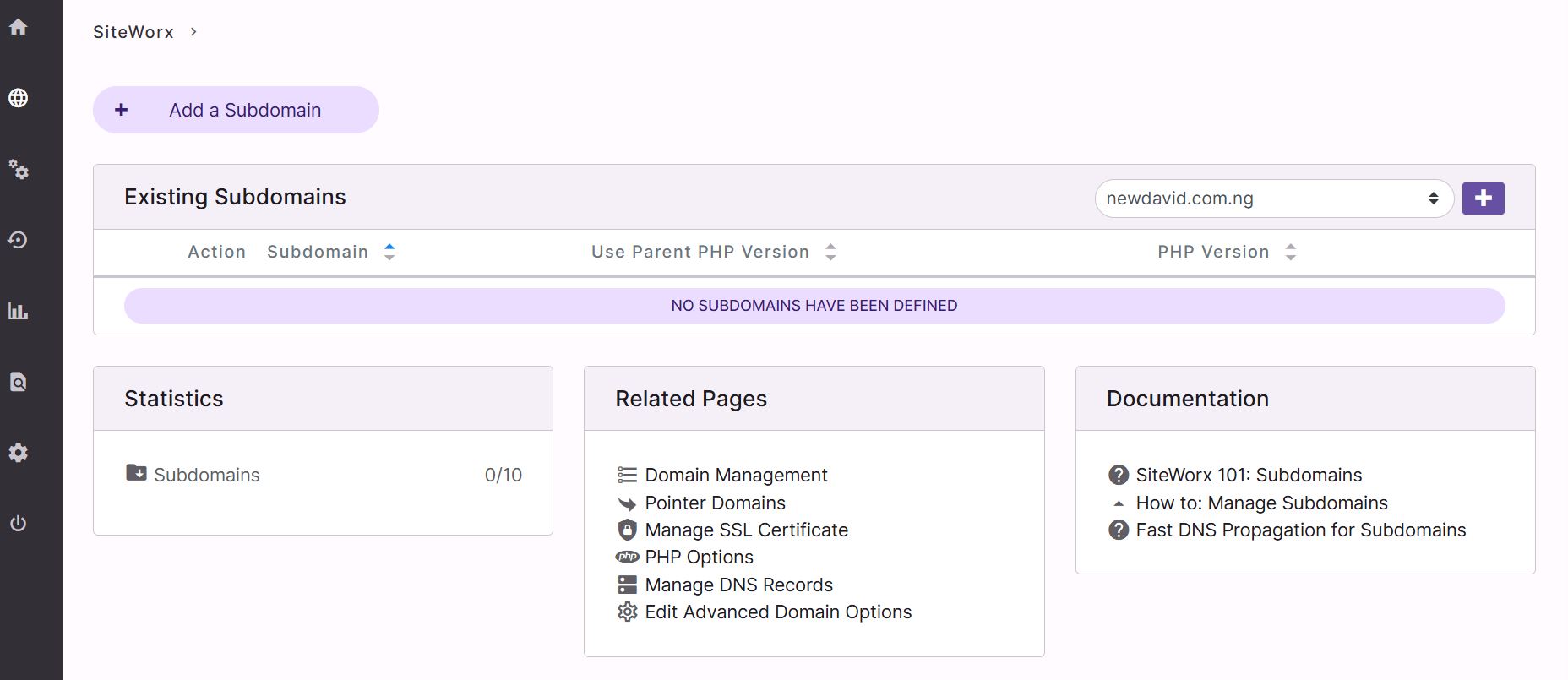Click the Add a Subdomain button
Image resolution: width=1568 pixels, height=680 pixels.
pos(236,110)
